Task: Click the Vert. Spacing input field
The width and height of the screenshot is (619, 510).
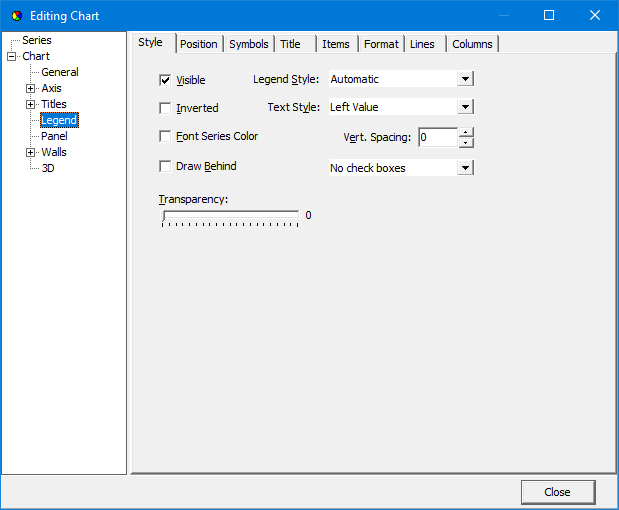Action: pos(437,137)
